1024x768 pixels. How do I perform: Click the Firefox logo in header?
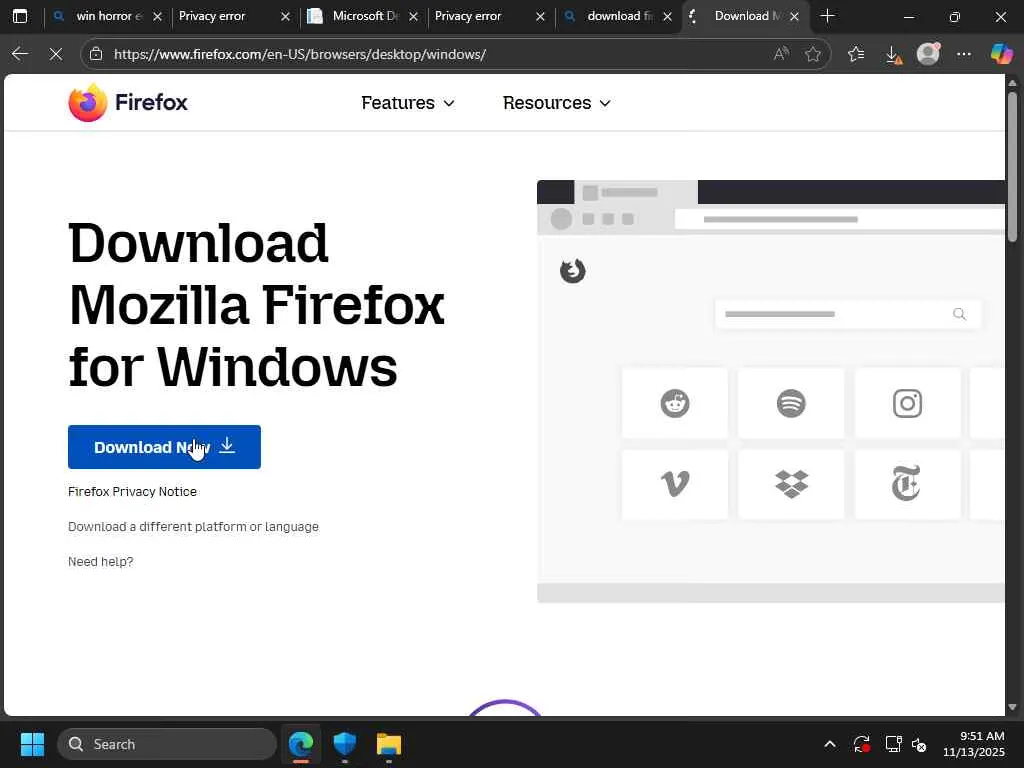point(128,103)
